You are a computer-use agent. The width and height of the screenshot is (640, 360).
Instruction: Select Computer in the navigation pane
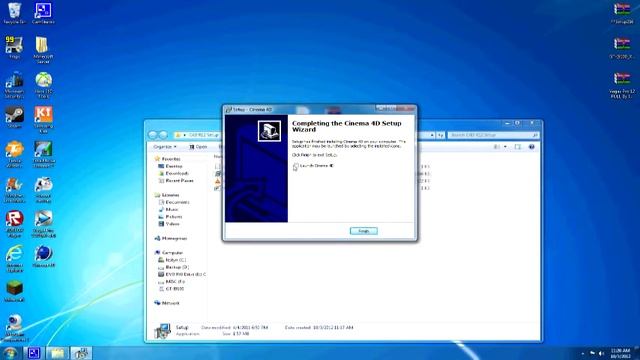pos(169,253)
